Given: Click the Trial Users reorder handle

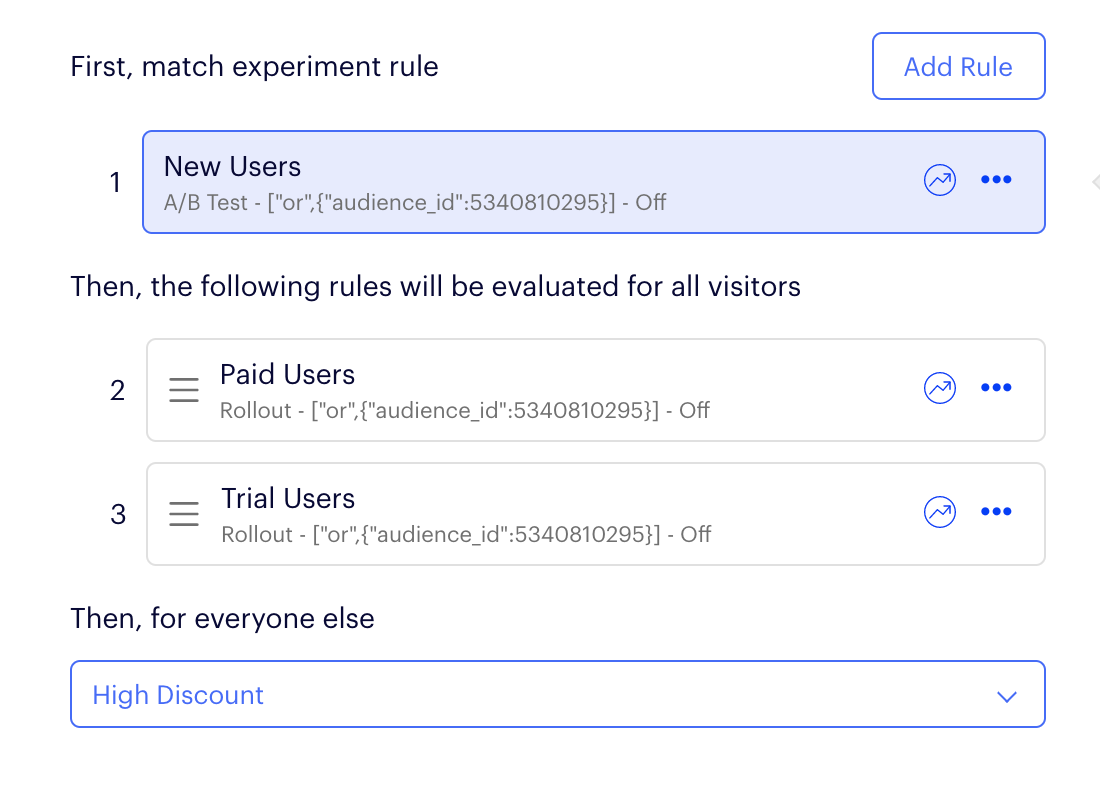Looking at the screenshot, I should [x=184, y=513].
